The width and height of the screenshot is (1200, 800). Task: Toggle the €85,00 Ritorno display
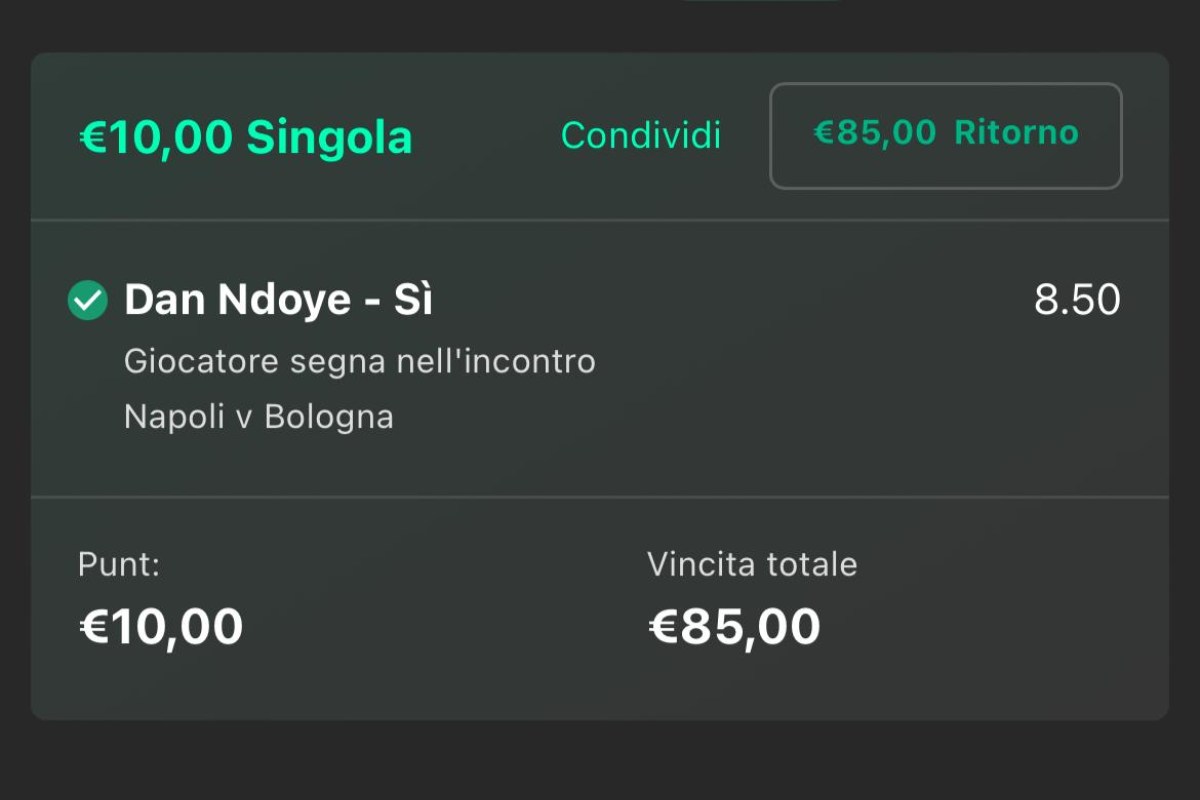(x=945, y=136)
